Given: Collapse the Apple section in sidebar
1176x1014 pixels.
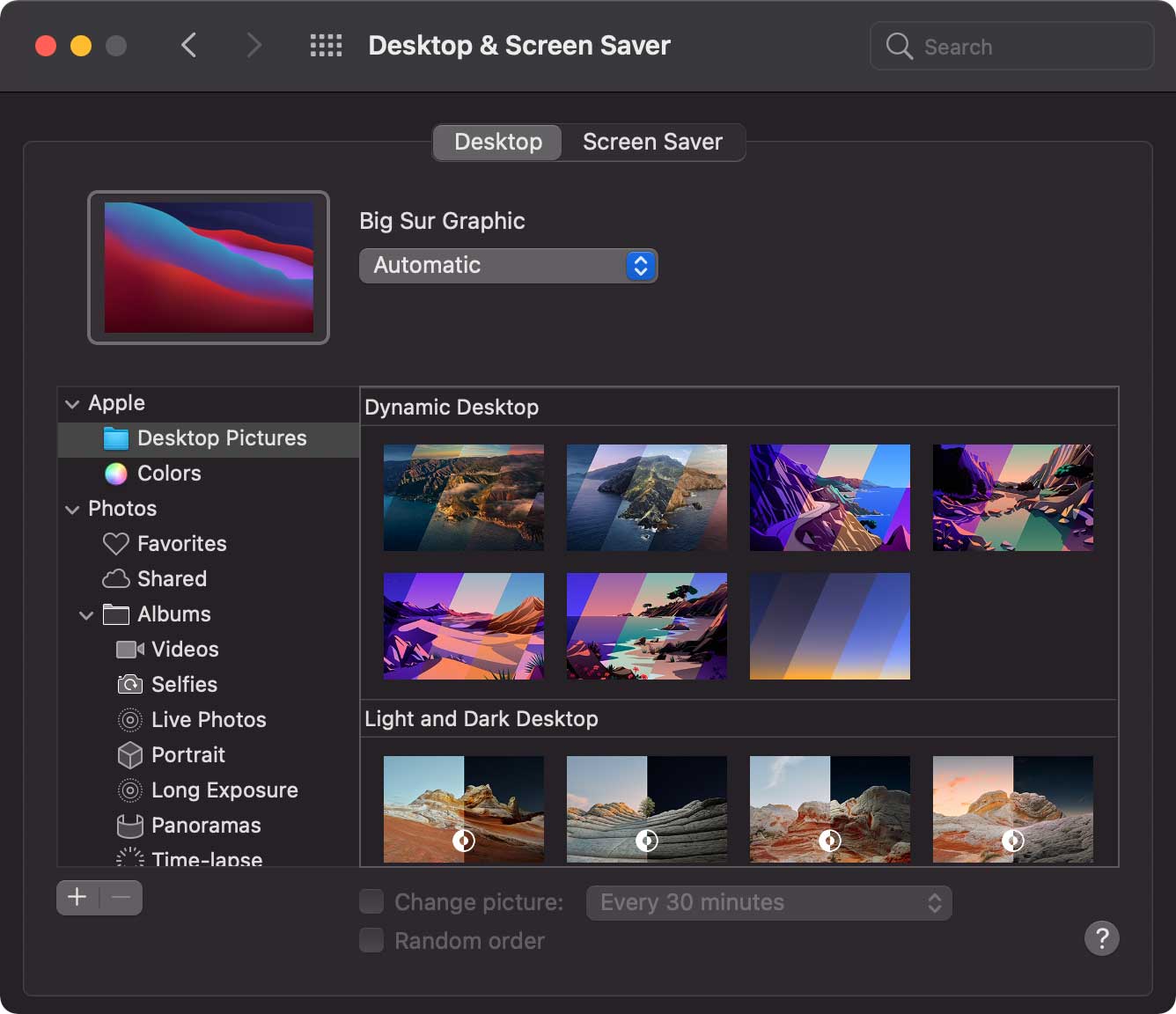Looking at the screenshot, I should coord(72,404).
